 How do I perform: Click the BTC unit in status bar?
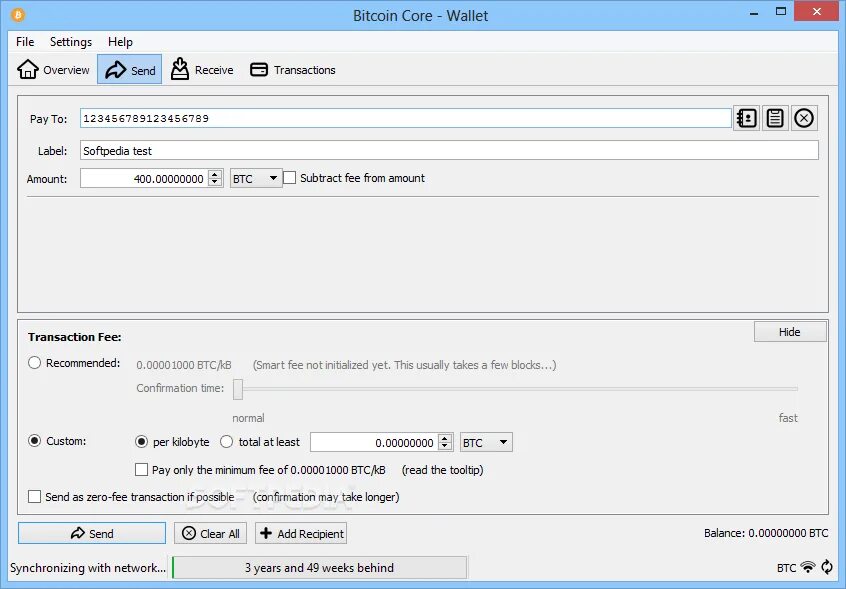pos(787,567)
